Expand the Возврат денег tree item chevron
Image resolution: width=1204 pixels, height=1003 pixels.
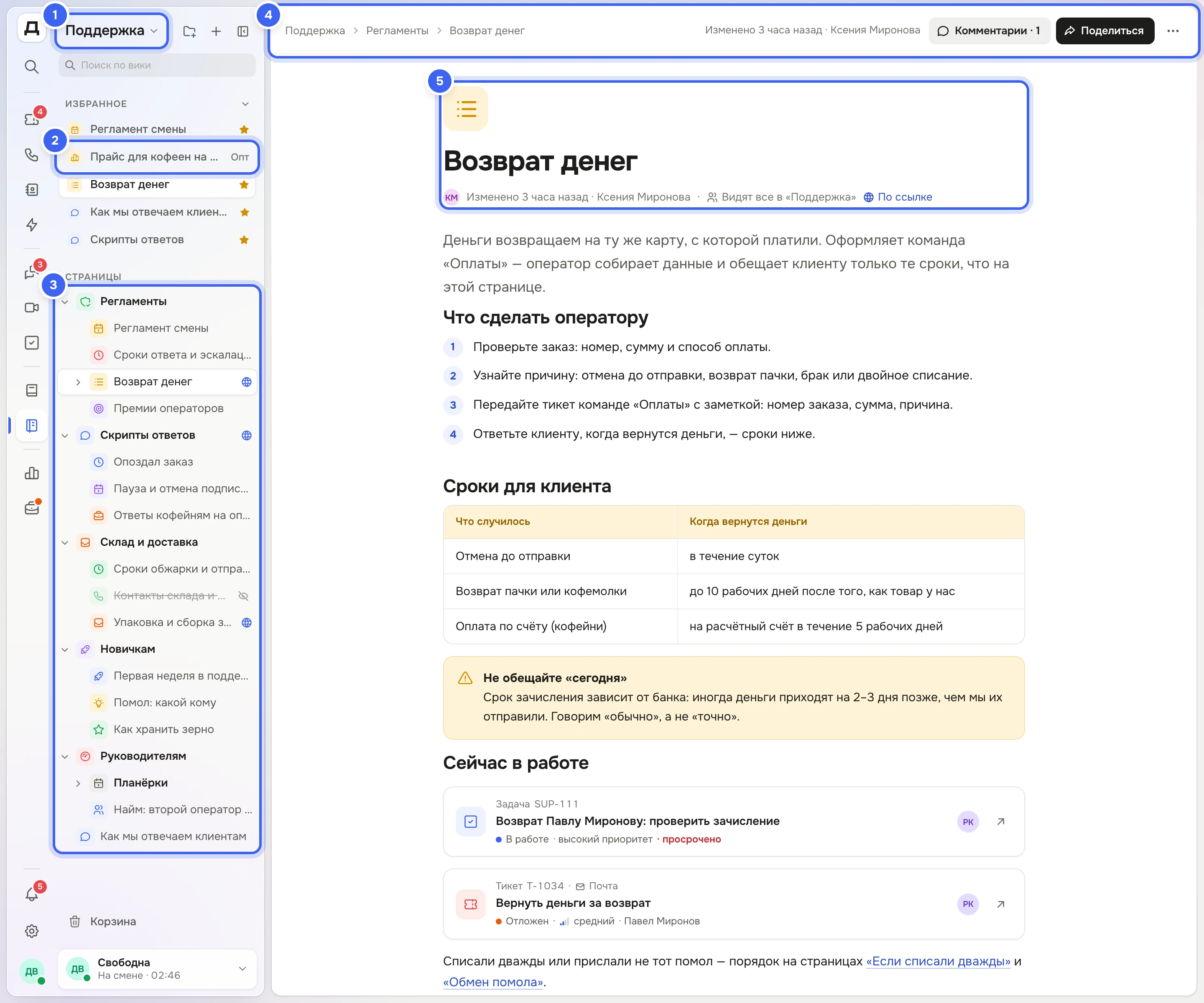[x=78, y=382]
